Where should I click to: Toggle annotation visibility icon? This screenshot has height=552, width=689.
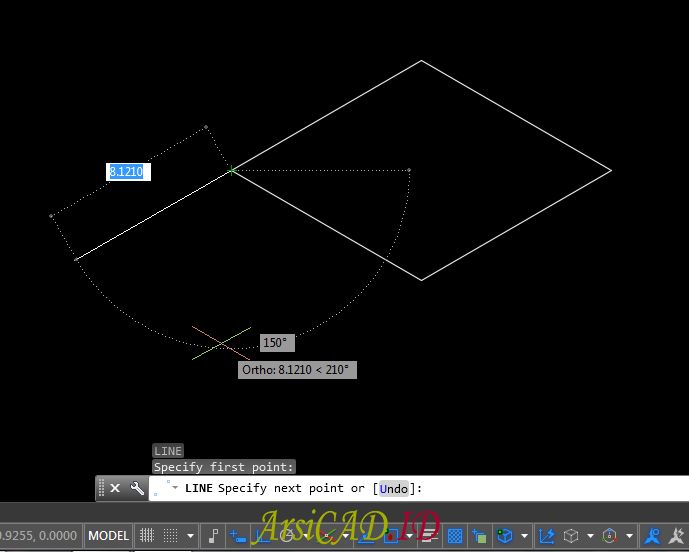pyautogui.click(x=652, y=536)
